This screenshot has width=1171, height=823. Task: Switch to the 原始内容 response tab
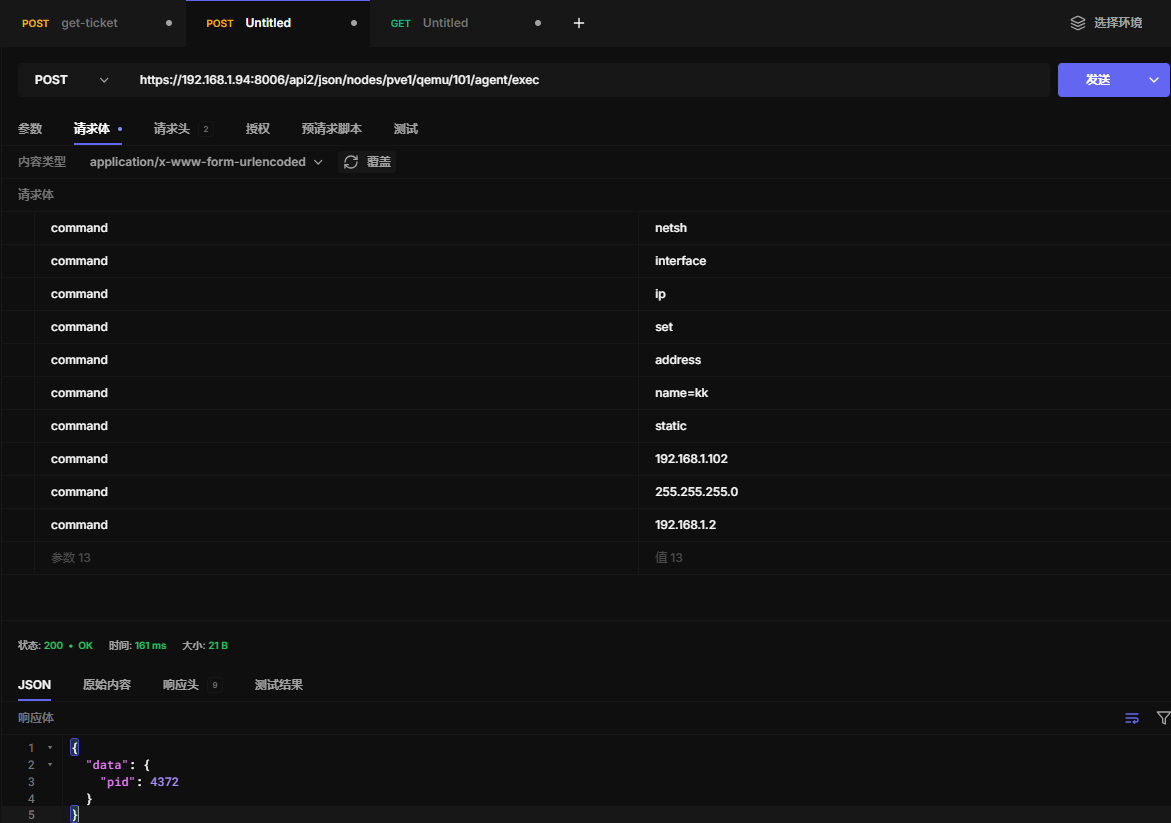tap(106, 685)
